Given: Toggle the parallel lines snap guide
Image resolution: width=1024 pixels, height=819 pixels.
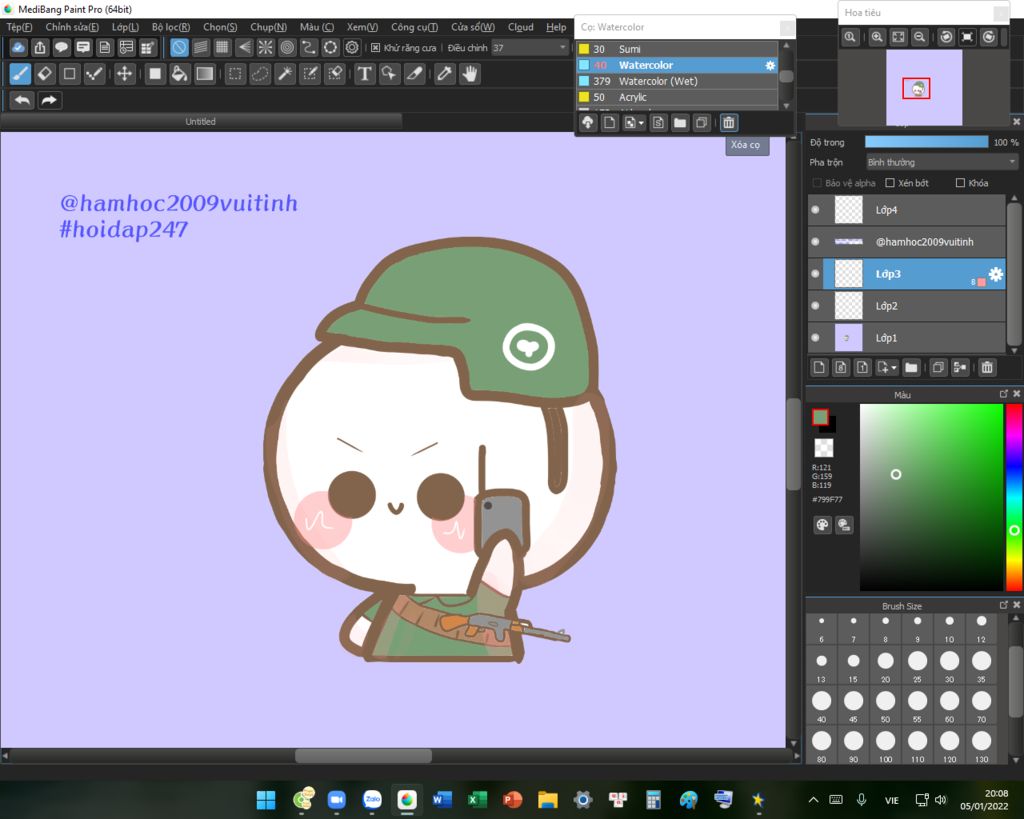Looking at the screenshot, I should (200, 47).
